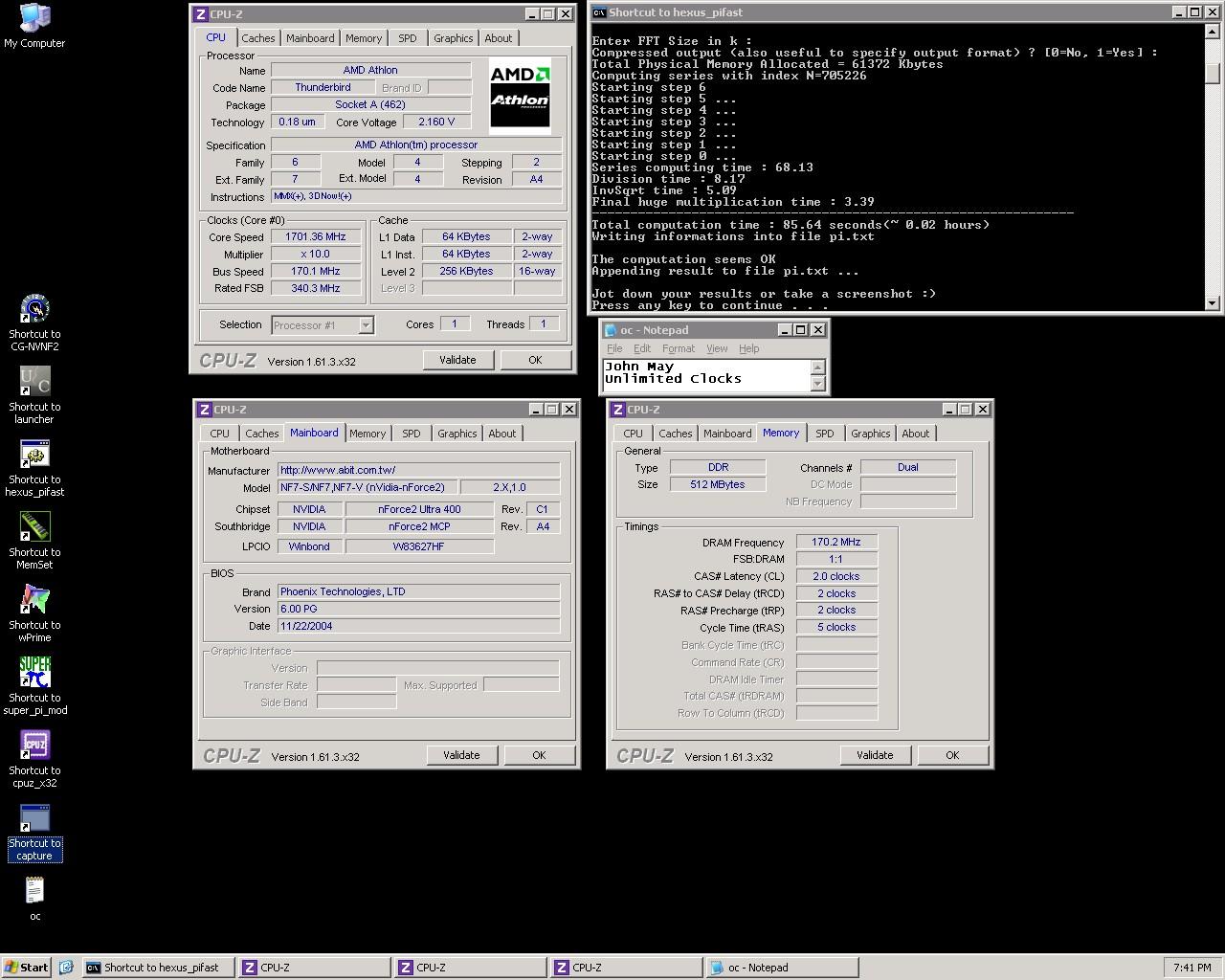Screen dimensions: 1225x980
Task: Click the console window scroll-down arrow
Action: [x=1213, y=303]
